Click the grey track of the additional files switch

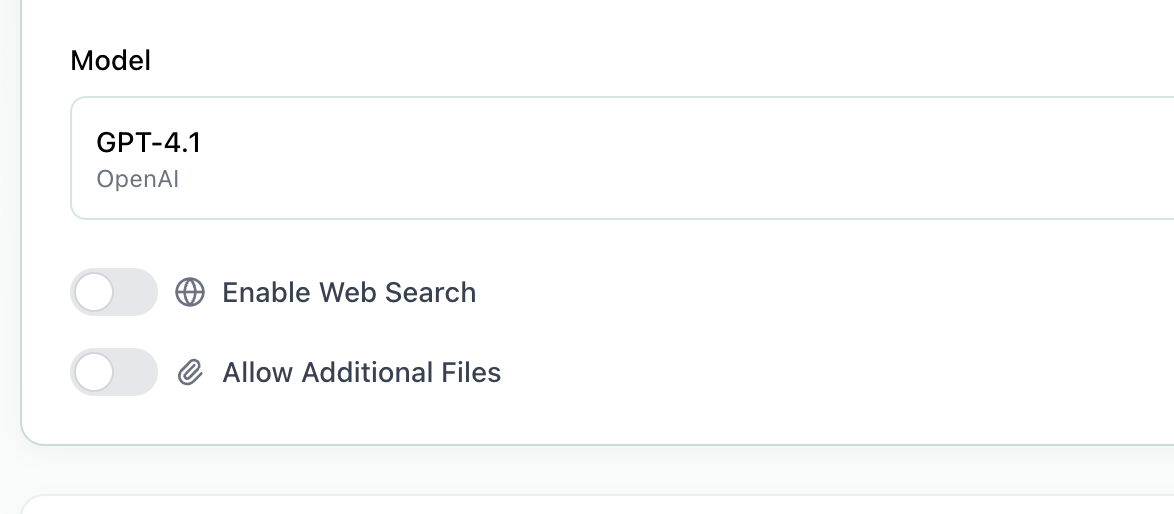click(136, 373)
